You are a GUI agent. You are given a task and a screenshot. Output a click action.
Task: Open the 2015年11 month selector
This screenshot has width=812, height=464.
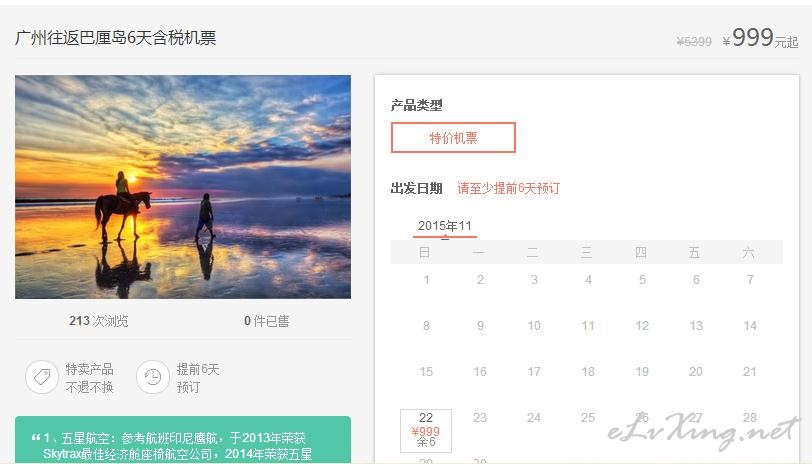[445, 226]
